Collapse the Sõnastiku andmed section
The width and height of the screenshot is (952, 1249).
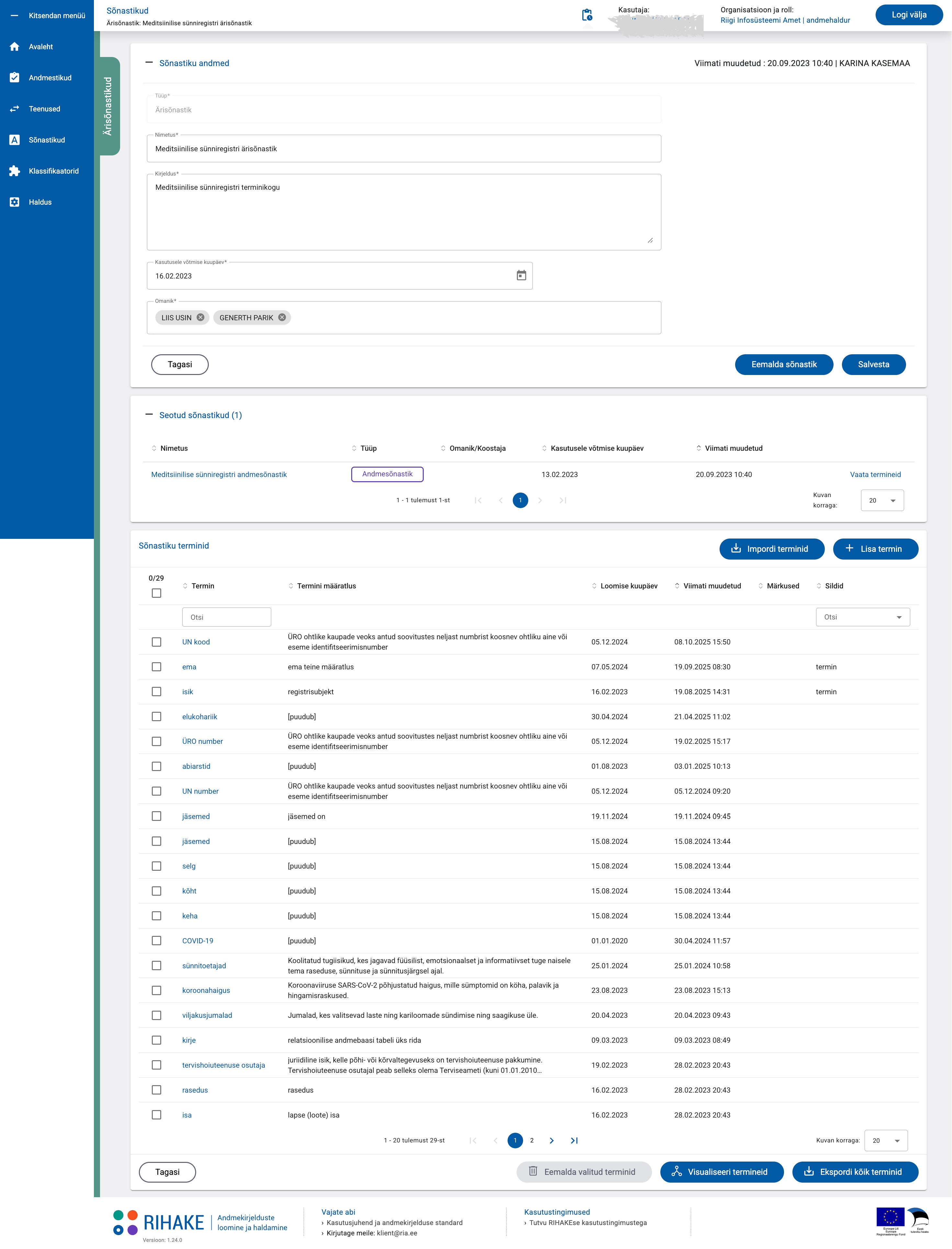click(149, 63)
